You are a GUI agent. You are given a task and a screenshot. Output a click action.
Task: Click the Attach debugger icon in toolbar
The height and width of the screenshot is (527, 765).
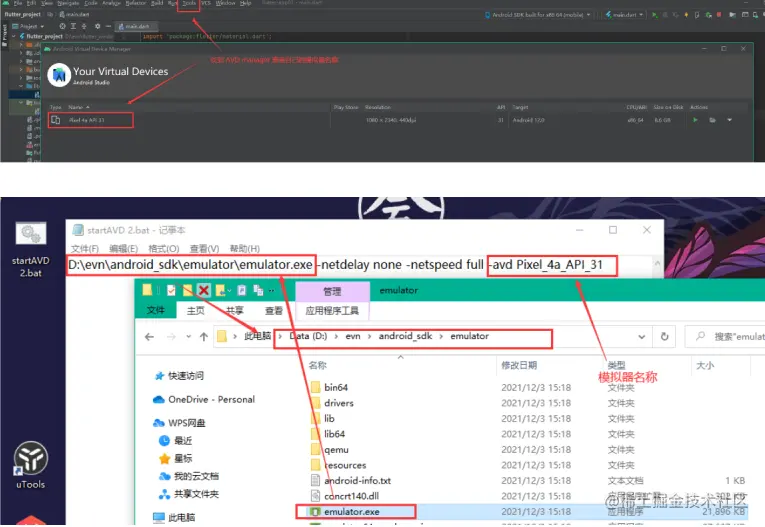click(708, 15)
